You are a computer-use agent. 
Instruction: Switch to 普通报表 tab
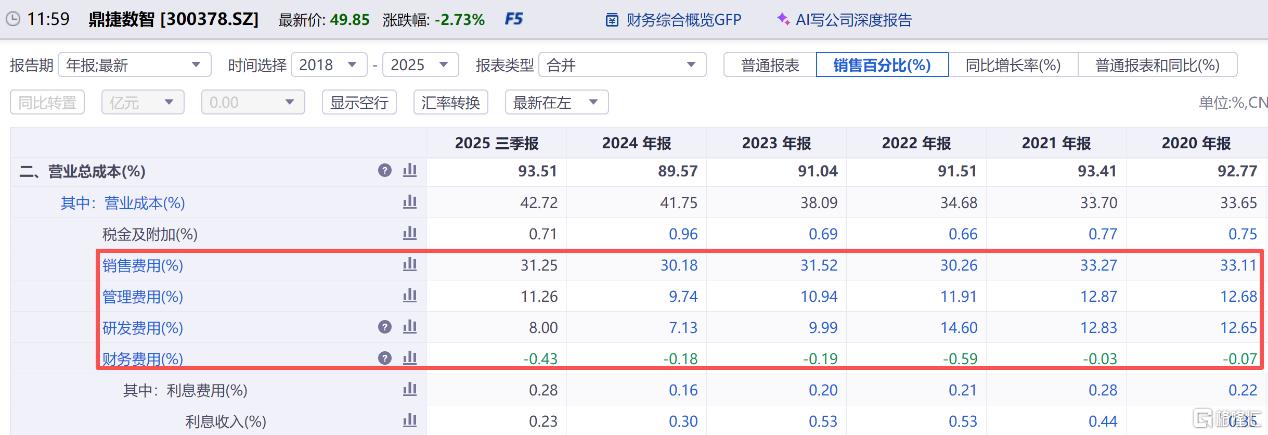click(770, 65)
